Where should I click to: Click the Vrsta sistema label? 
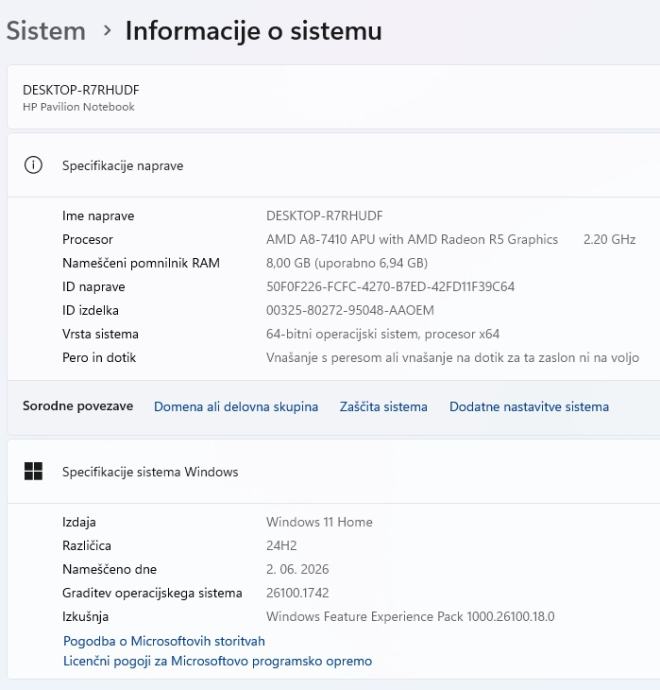(x=100, y=334)
